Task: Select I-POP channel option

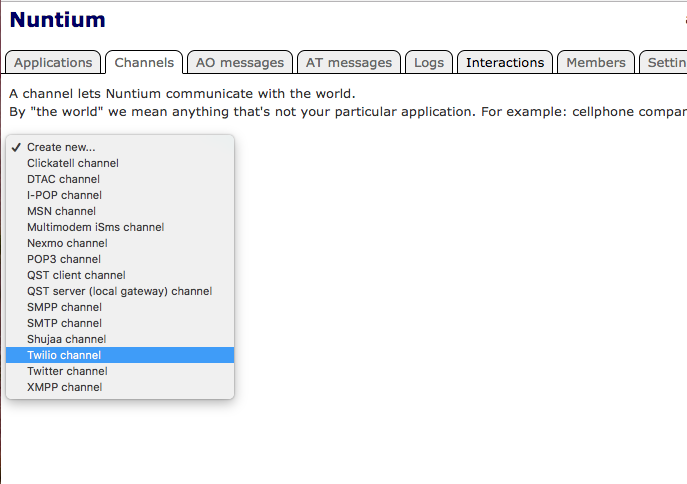Action: point(120,195)
